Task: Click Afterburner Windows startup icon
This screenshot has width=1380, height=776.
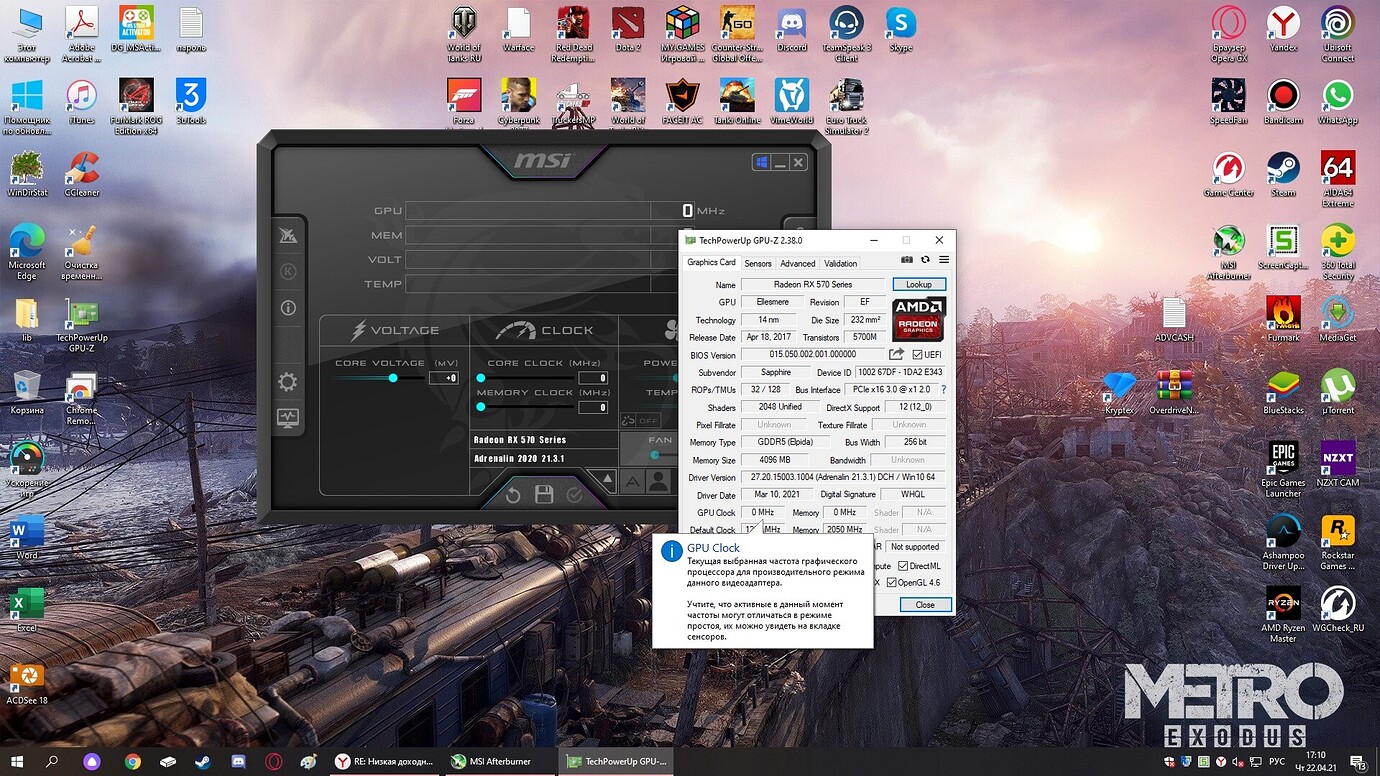Action: pos(762,162)
